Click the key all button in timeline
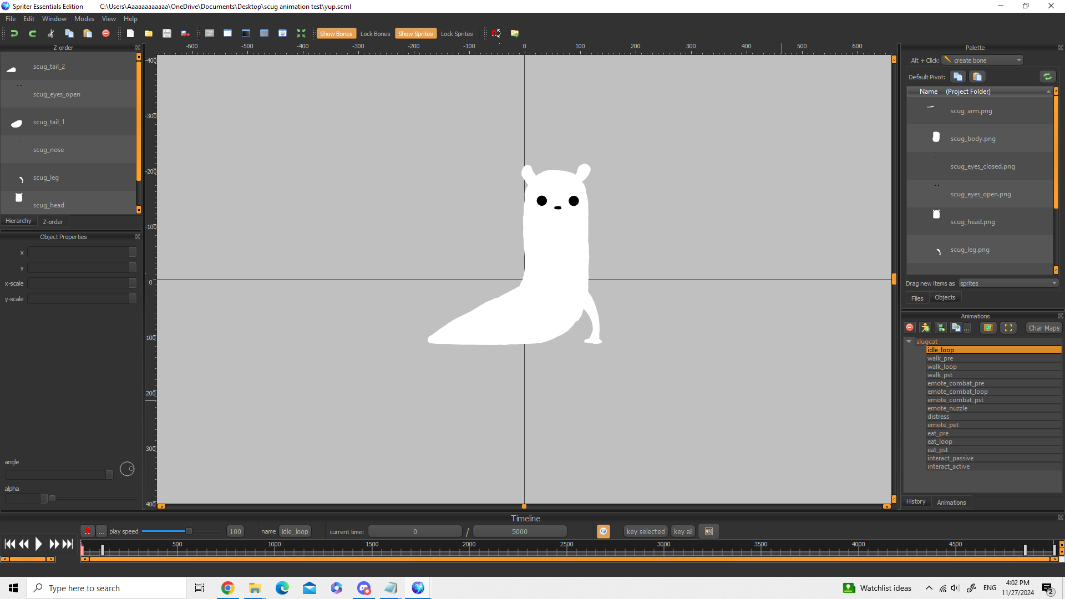Image resolution: width=1065 pixels, height=599 pixels. click(x=683, y=531)
